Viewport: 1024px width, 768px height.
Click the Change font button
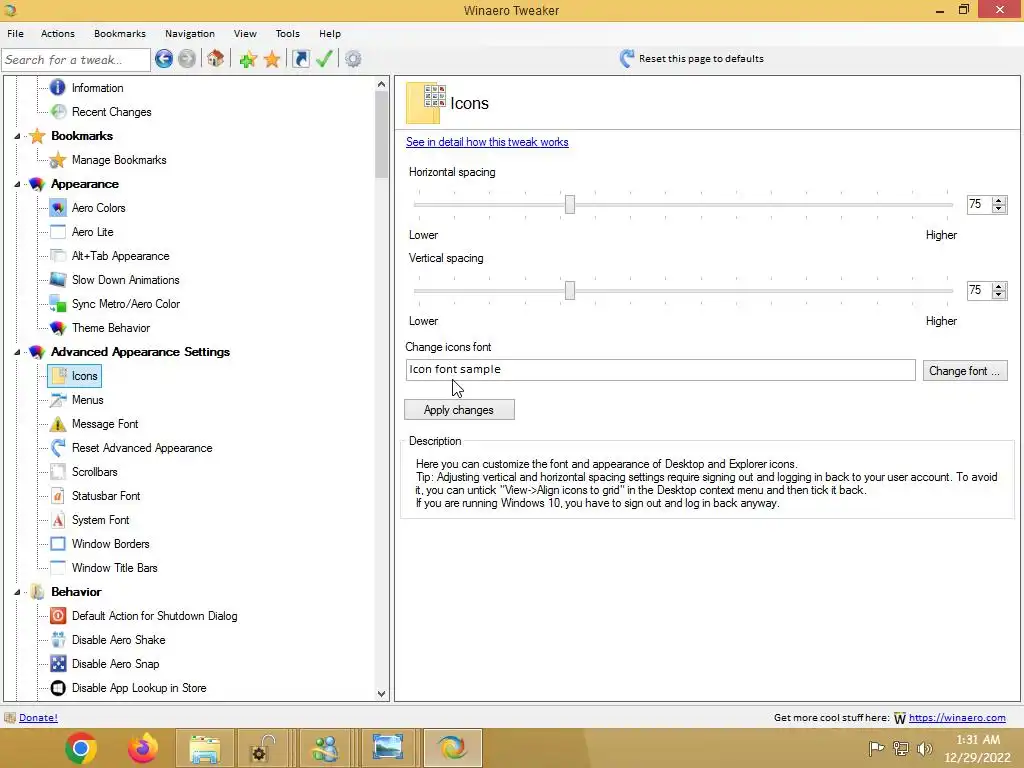click(965, 370)
